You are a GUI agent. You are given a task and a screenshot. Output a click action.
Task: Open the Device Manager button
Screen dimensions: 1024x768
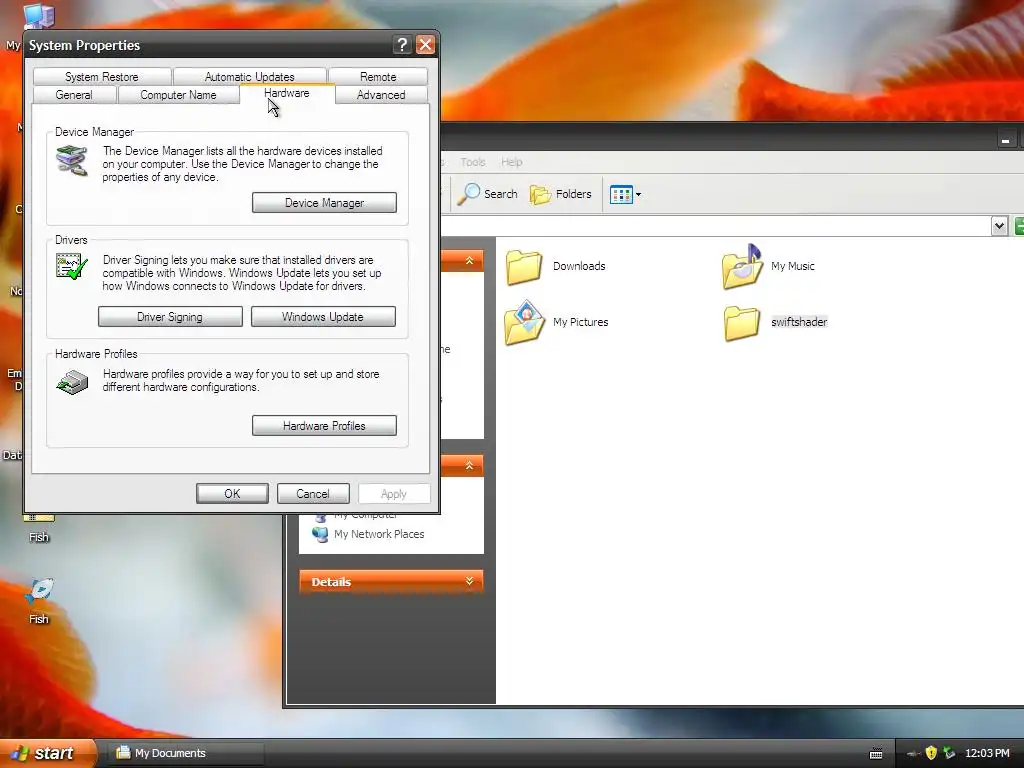coord(324,202)
